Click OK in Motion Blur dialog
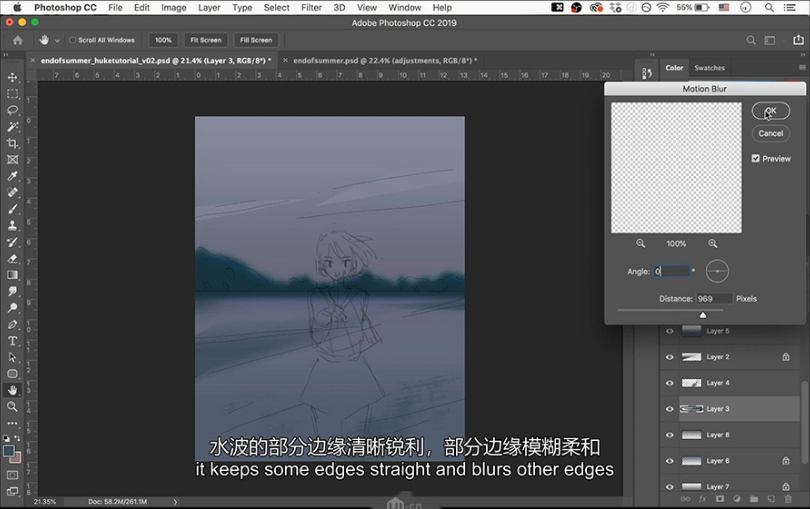Screen dimensions: 810x509 pos(771,111)
